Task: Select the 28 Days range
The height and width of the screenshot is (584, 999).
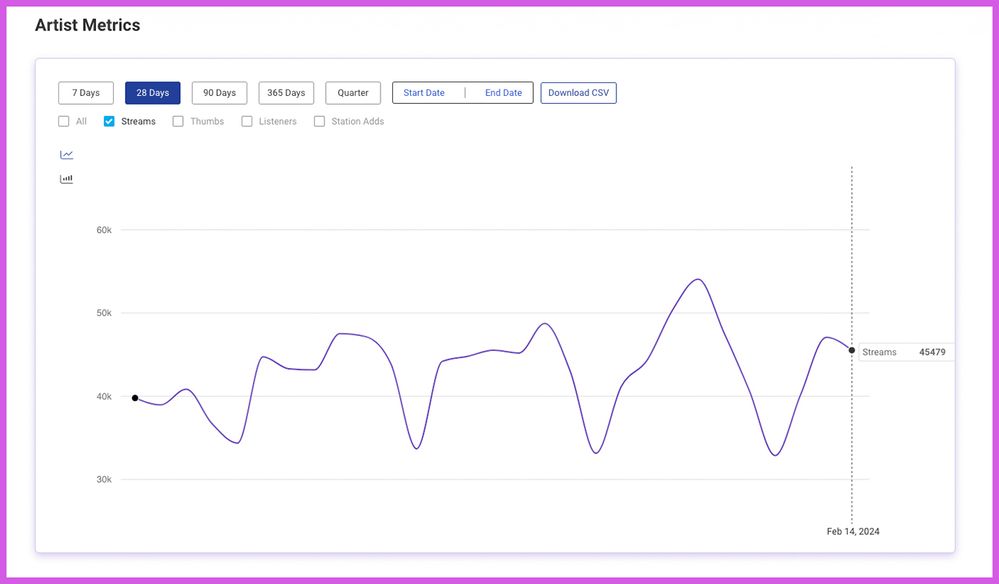Action: (x=152, y=93)
